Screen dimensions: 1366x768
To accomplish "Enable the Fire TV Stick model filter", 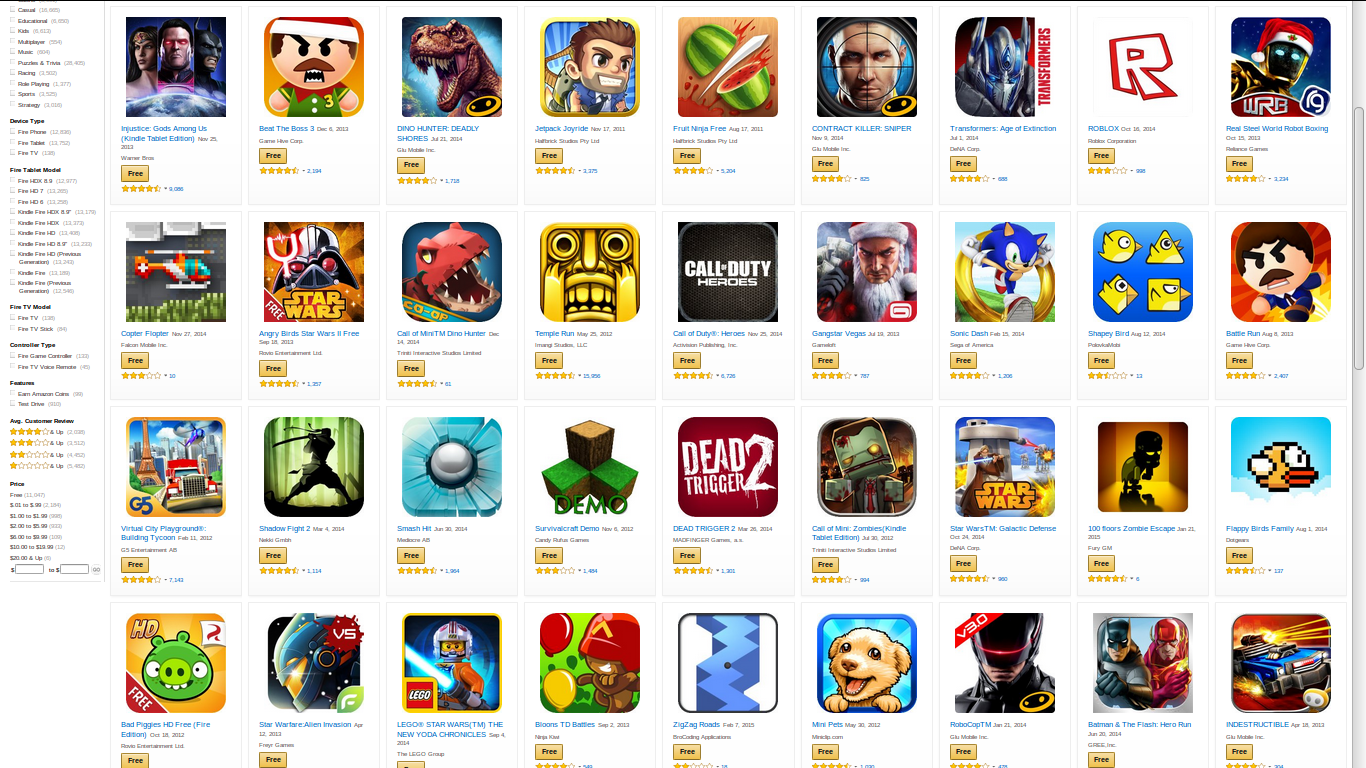I will pos(13,329).
